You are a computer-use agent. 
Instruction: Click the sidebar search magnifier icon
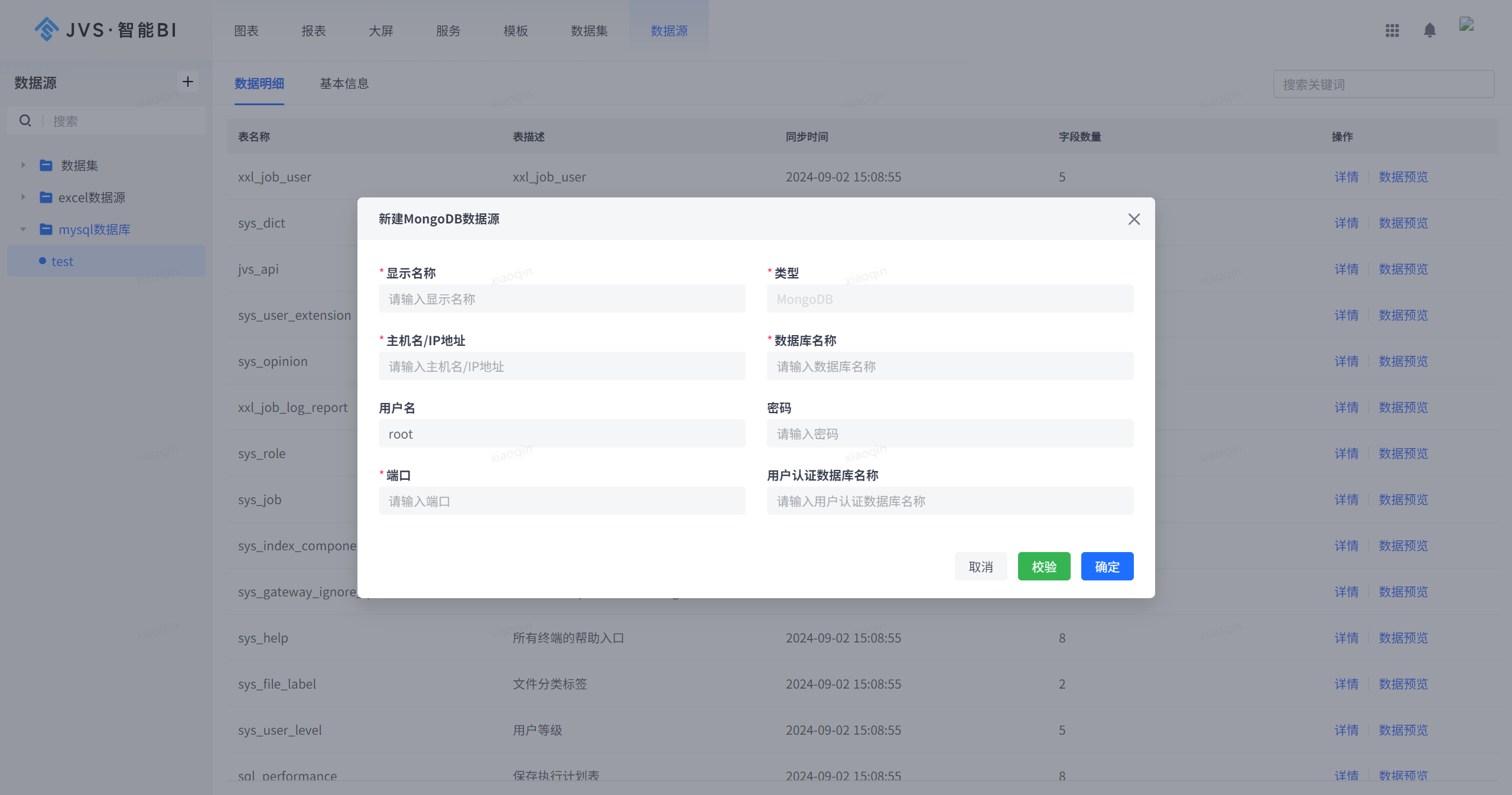pos(25,121)
